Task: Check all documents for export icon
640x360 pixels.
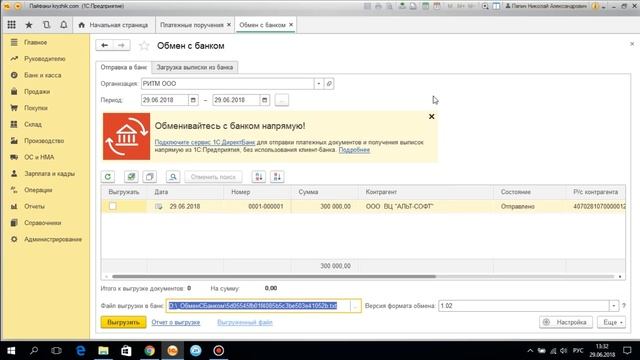Action: coord(131,177)
